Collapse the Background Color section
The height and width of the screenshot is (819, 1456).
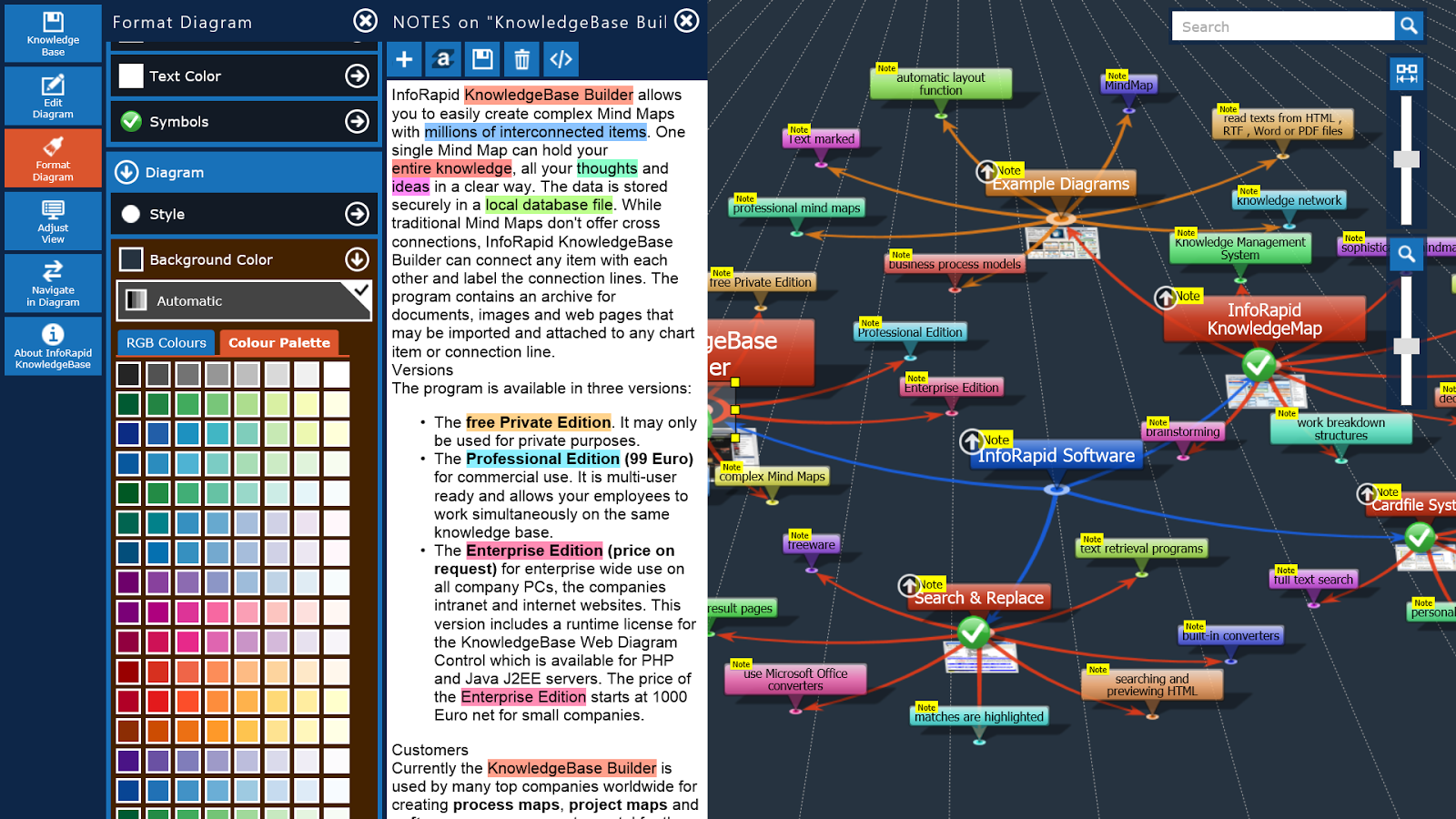pos(355,259)
